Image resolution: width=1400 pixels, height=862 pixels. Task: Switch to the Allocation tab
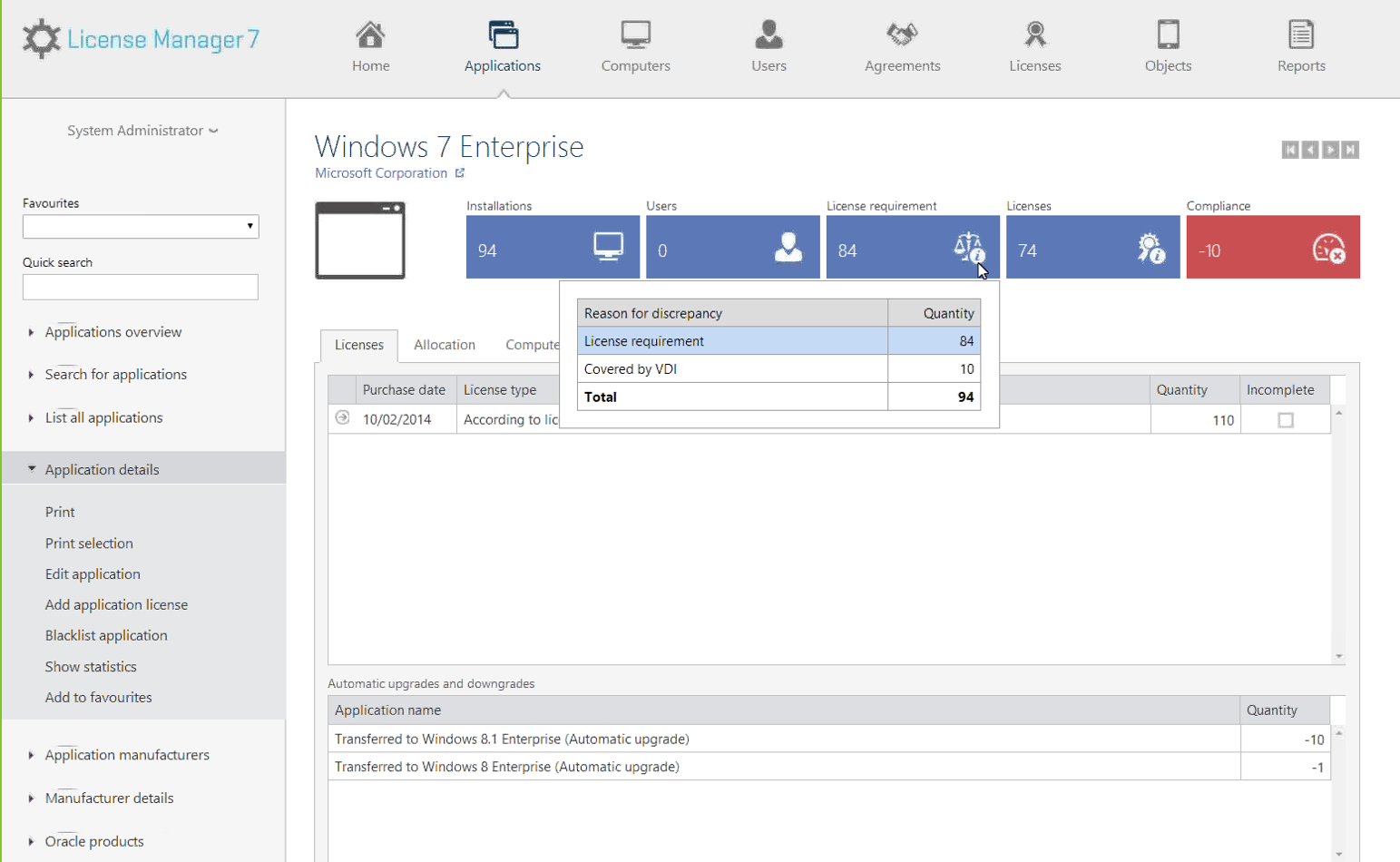pyautogui.click(x=444, y=345)
